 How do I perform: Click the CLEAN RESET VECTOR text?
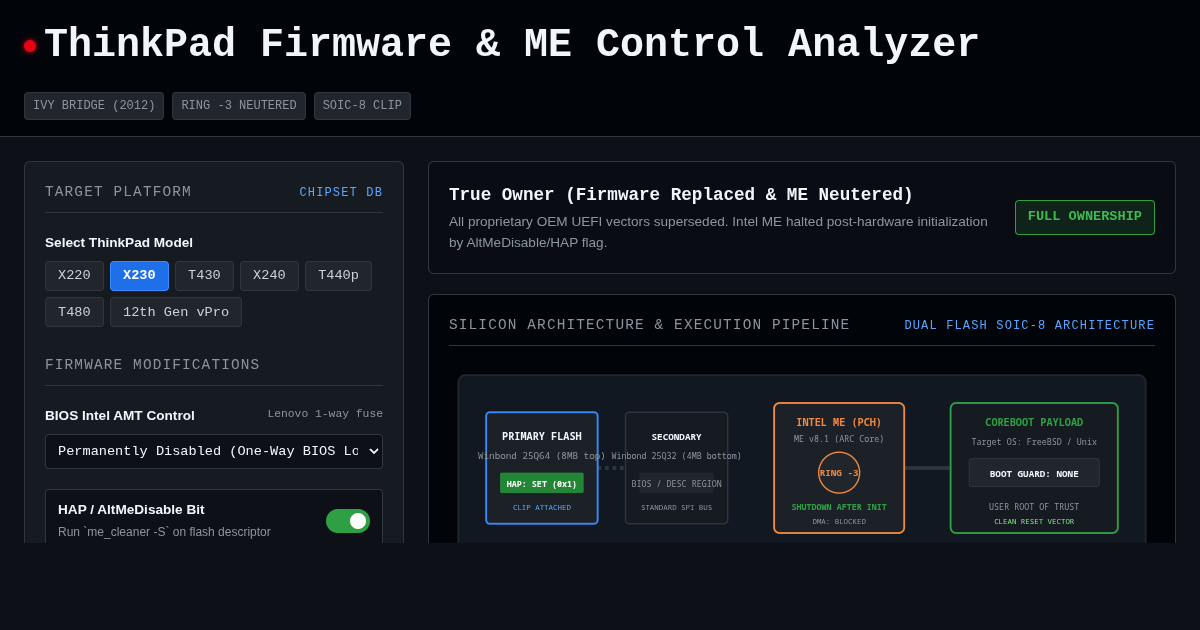pos(1034,521)
